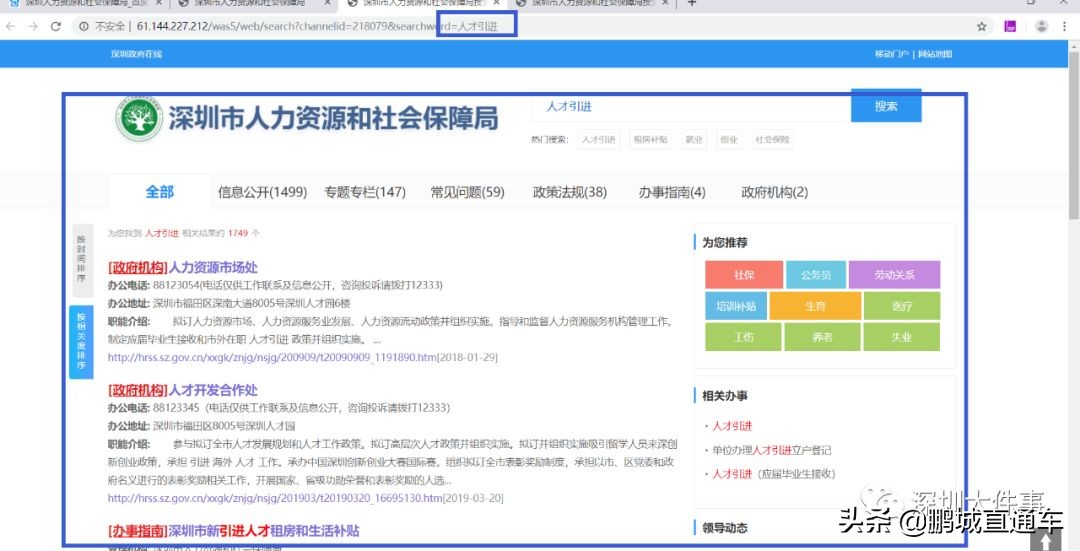Click the browser forward arrow
The height and width of the screenshot is (551, 1080).
point(32,27)
